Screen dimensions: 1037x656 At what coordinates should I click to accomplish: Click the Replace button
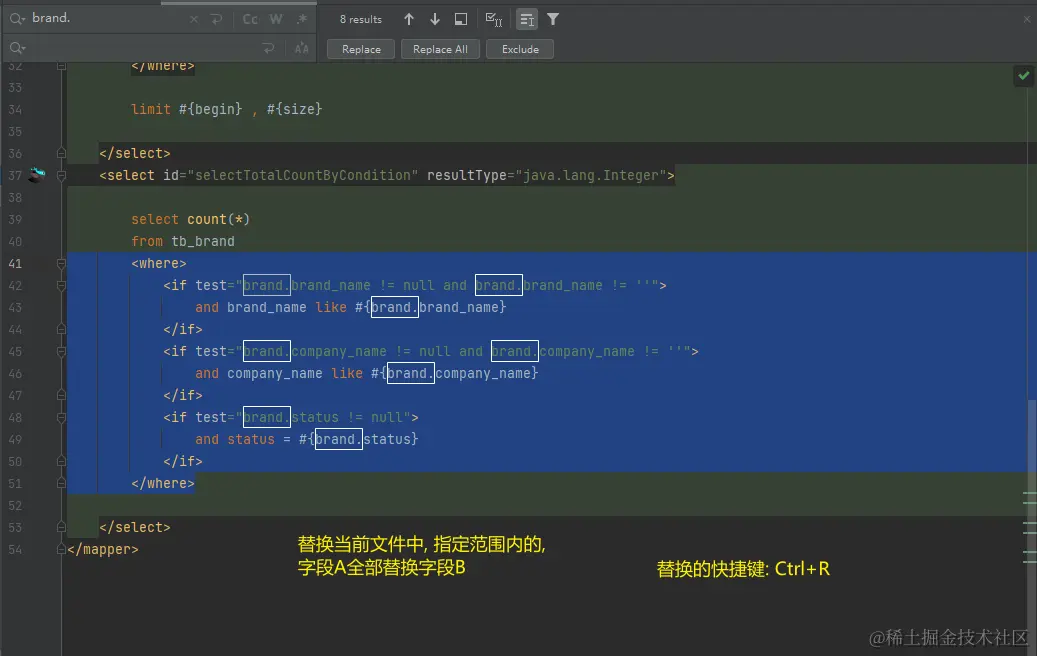click(361, 49)
